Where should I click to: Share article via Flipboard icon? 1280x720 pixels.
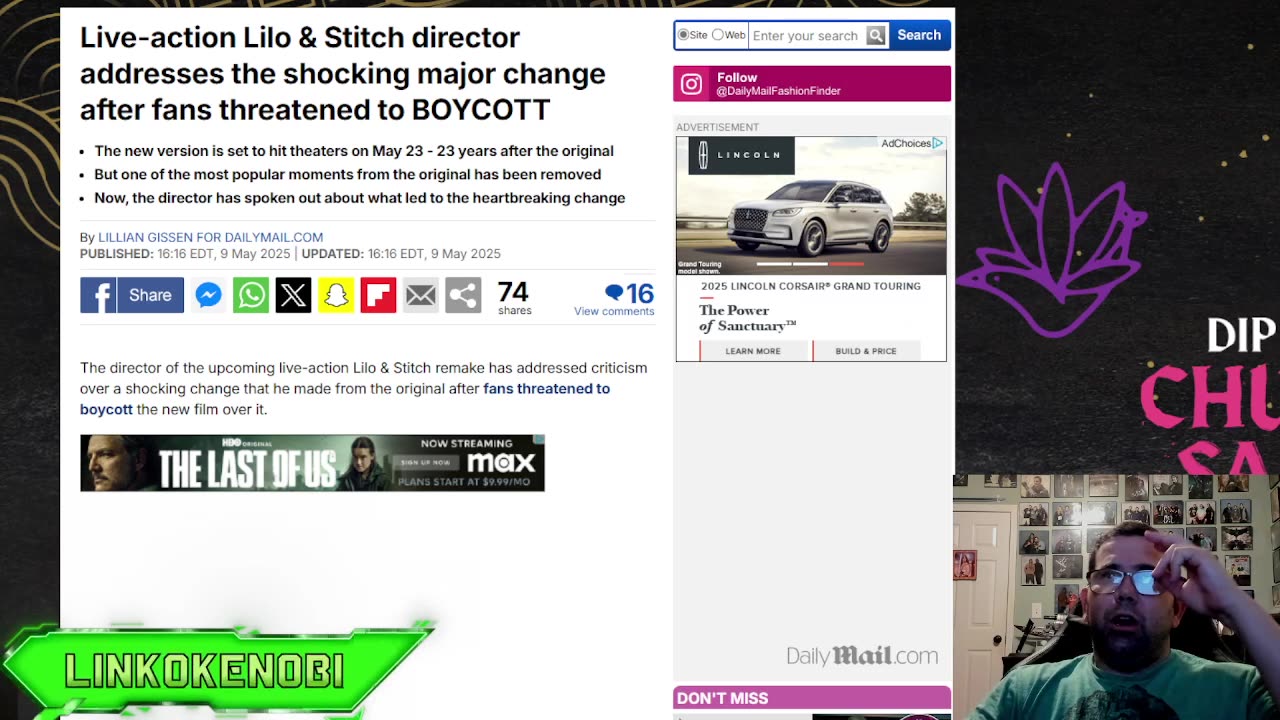click(x=378, y=295)
